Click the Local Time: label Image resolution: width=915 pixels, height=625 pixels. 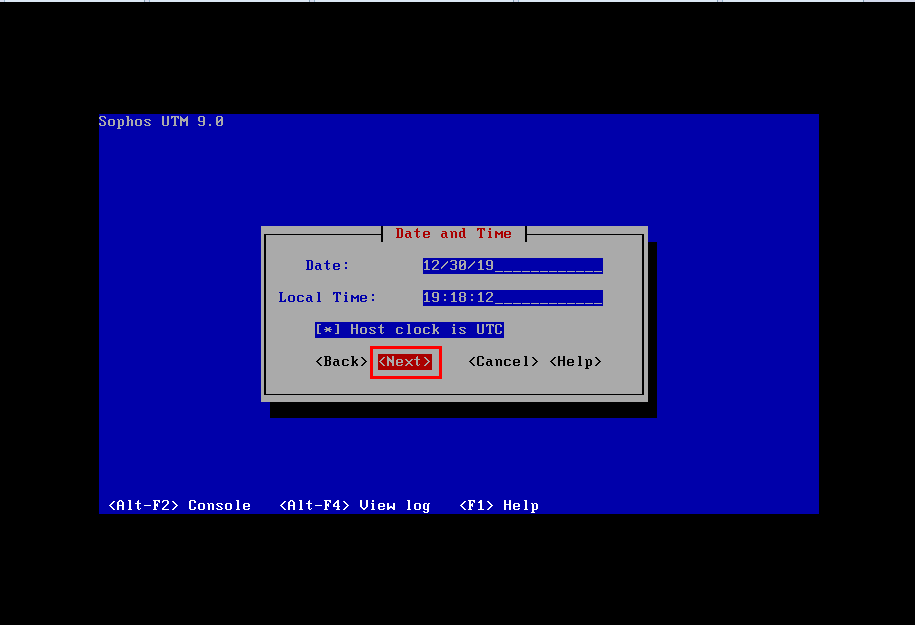tap(327, 298)
